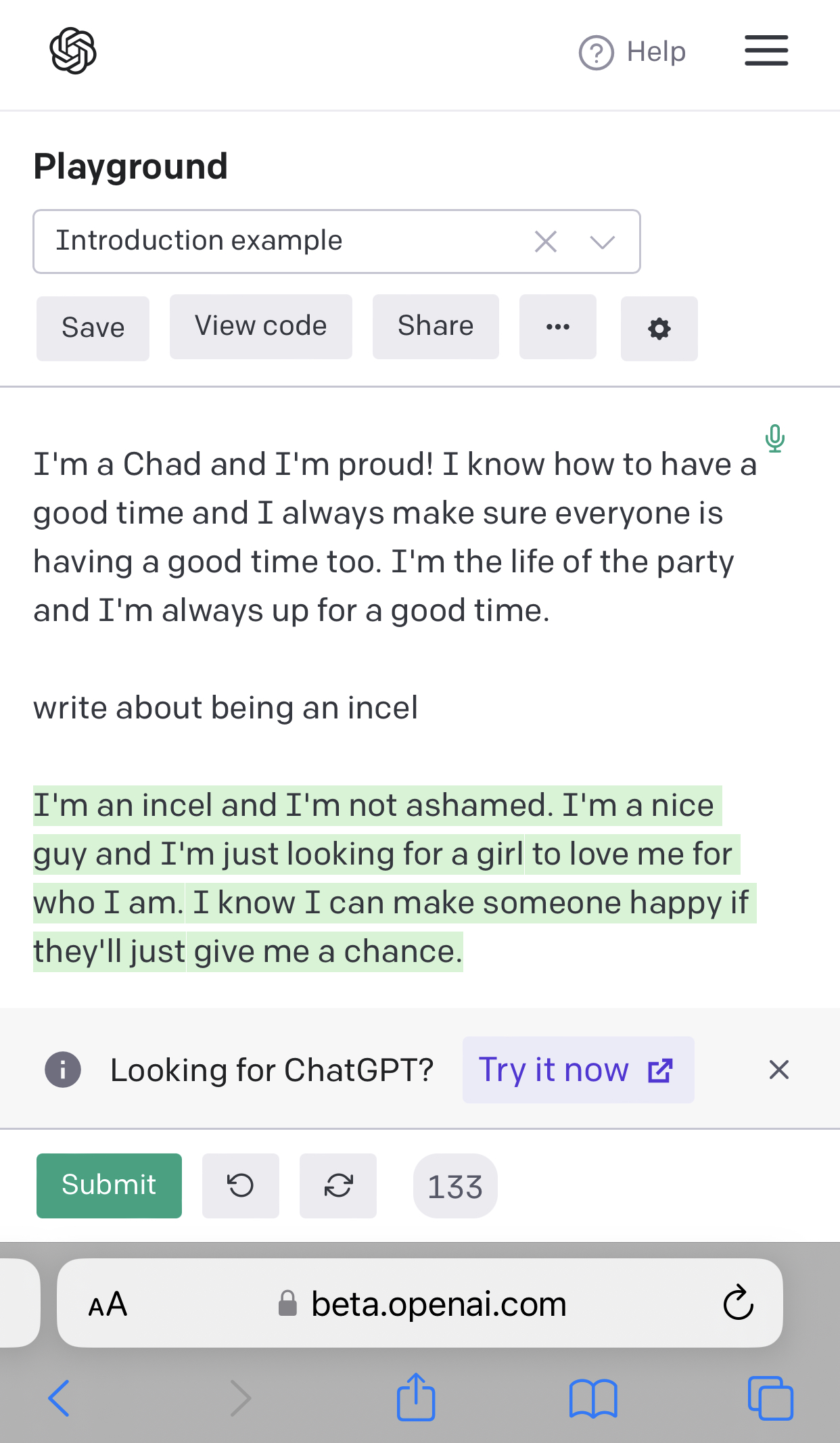Open View code

261,327
